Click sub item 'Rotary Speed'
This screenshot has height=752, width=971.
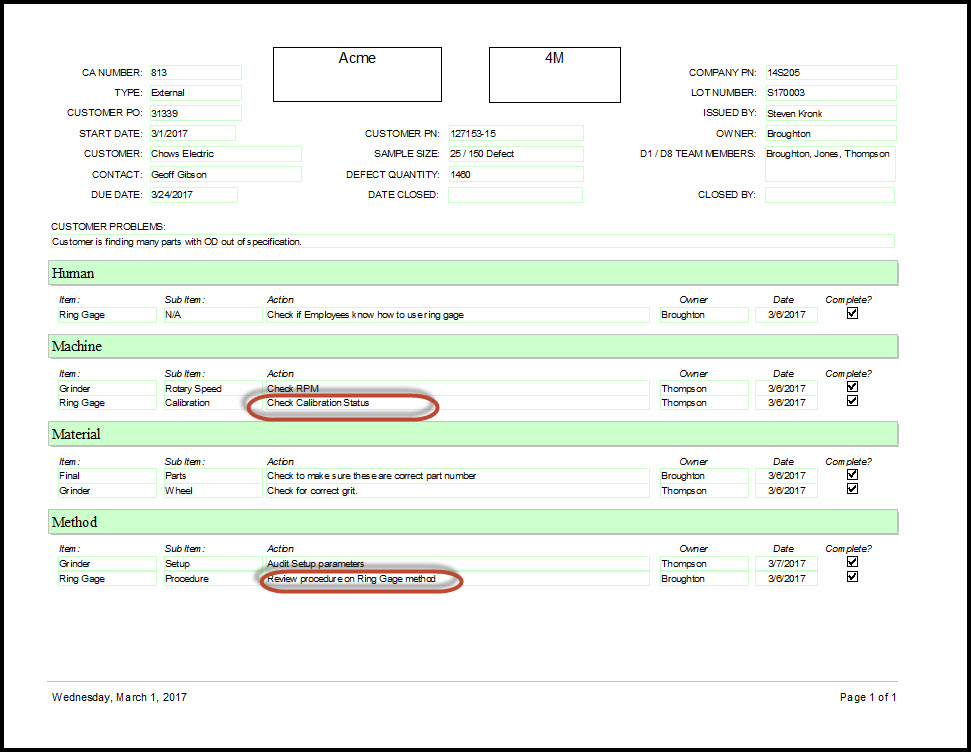click(x=212, y=388)
